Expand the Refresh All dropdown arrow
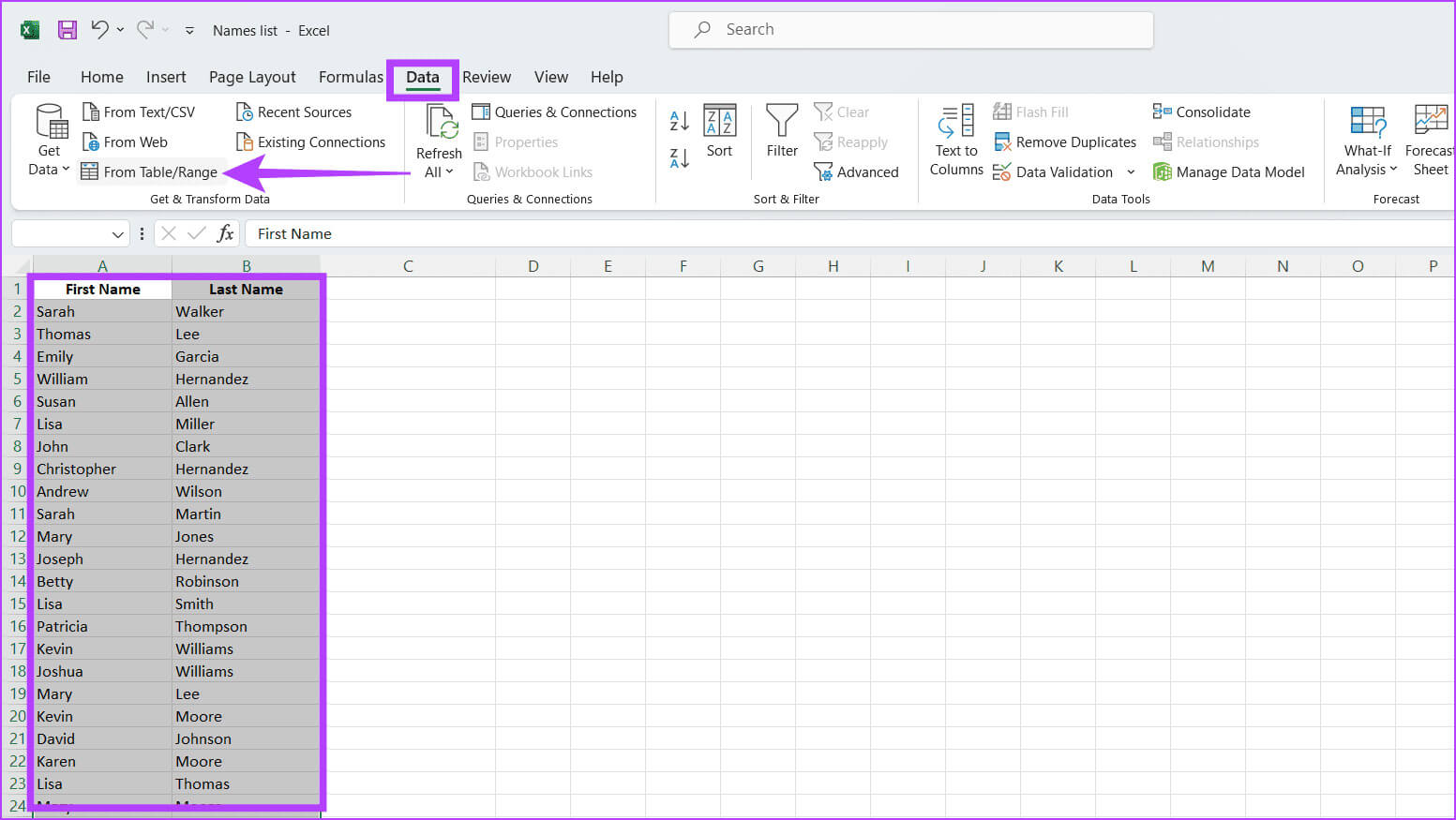Image resolution: width=1456 pixels, height=820 pixels. 439,172
